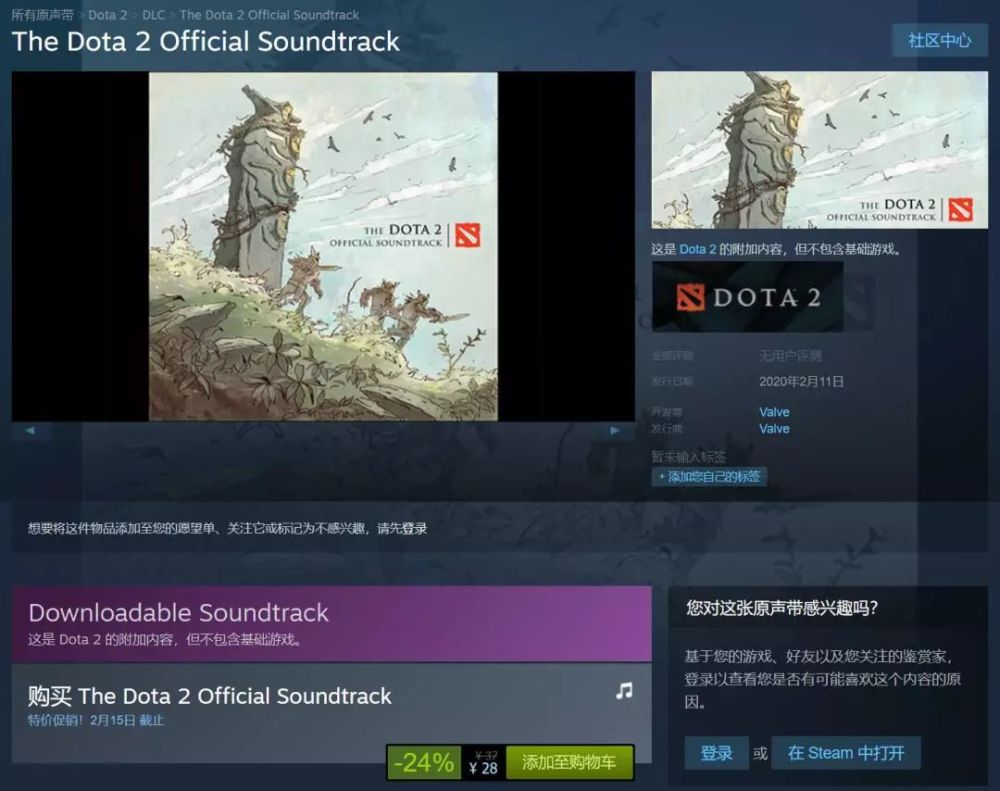Click the 登录 login button
Viewport: 1000px width, 791px height.
point(716,753)
